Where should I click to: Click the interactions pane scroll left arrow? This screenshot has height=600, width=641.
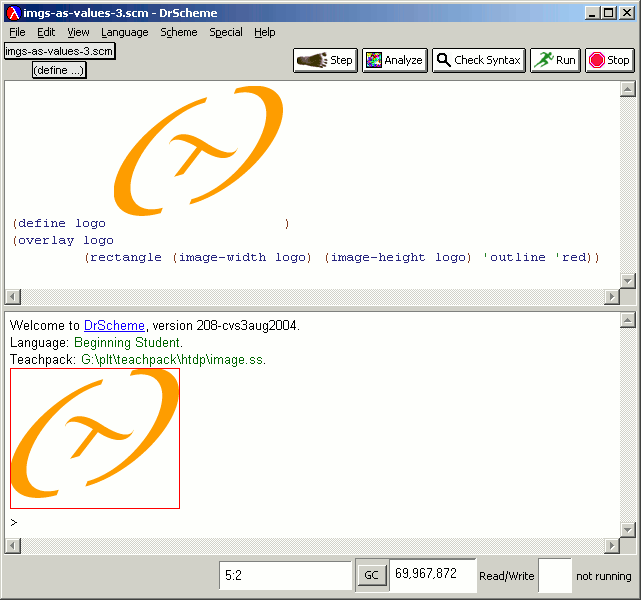[x=13, y=546]
